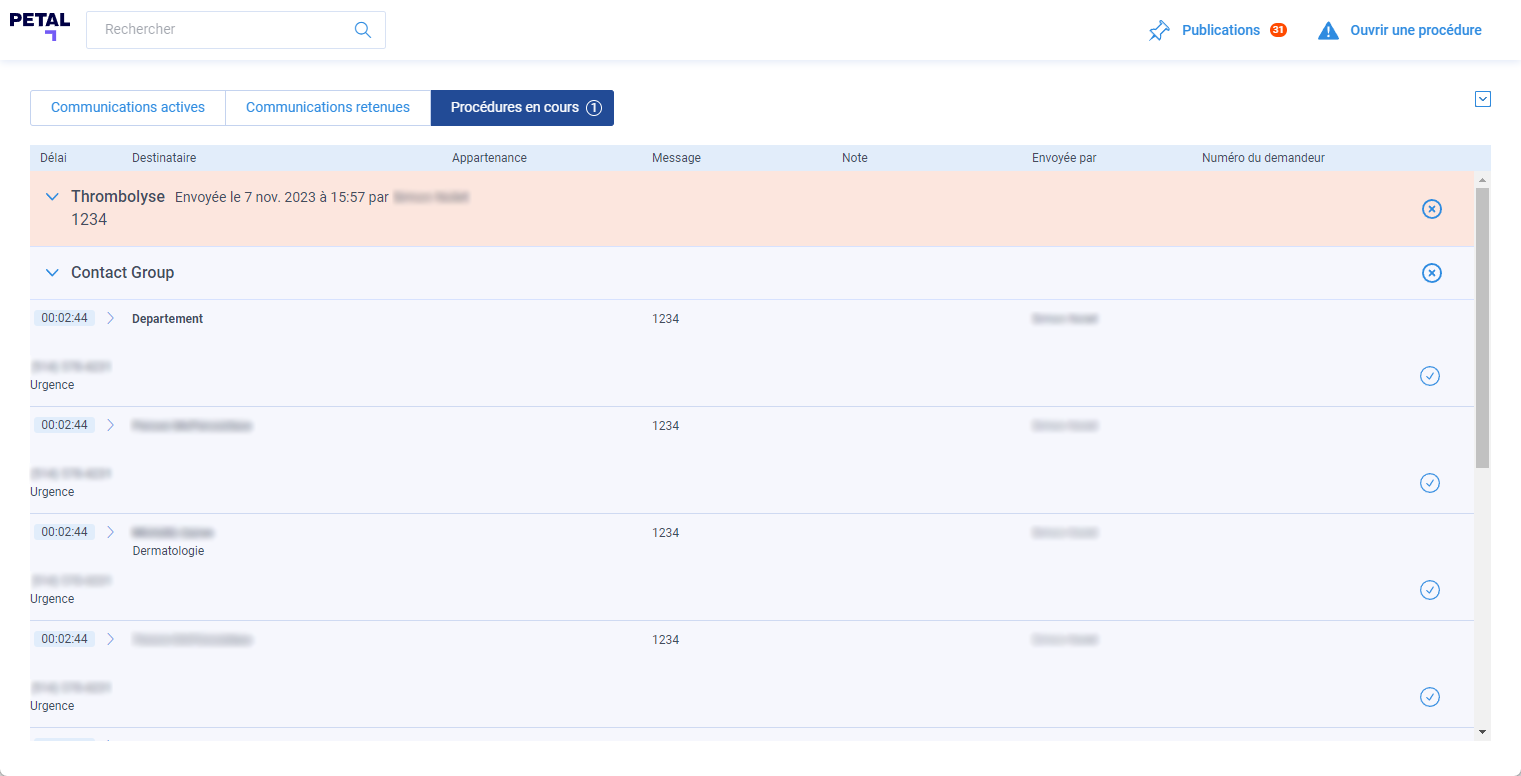The height and width of the screenshot is (776, 1521).
Task: Click the scrollbar down arrow
Action: click(1482, 733)
